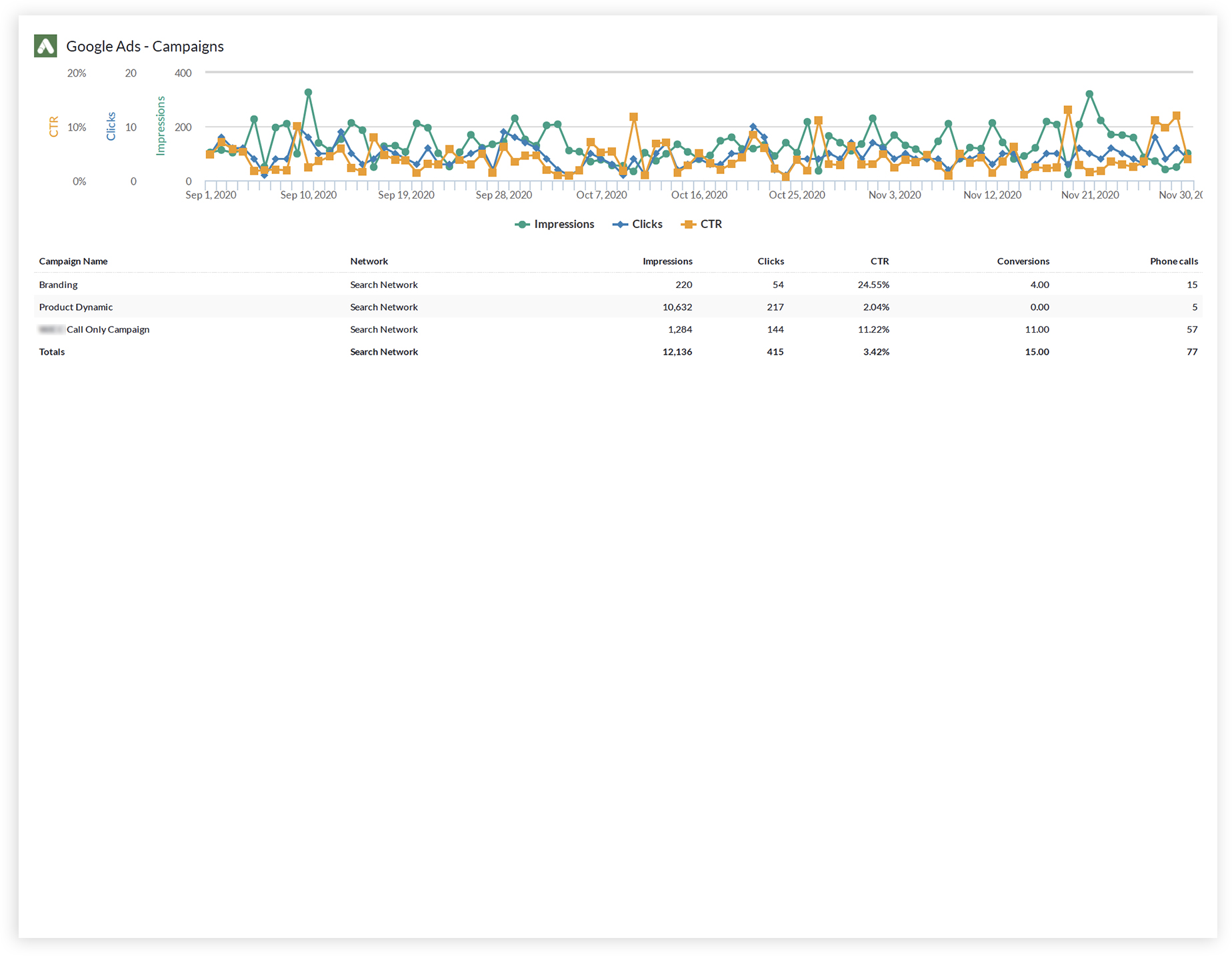The width and height of the screenshot is (1232, 956).
Task: Click the Google Ads - Campaigns title
Action: [145, 47]
